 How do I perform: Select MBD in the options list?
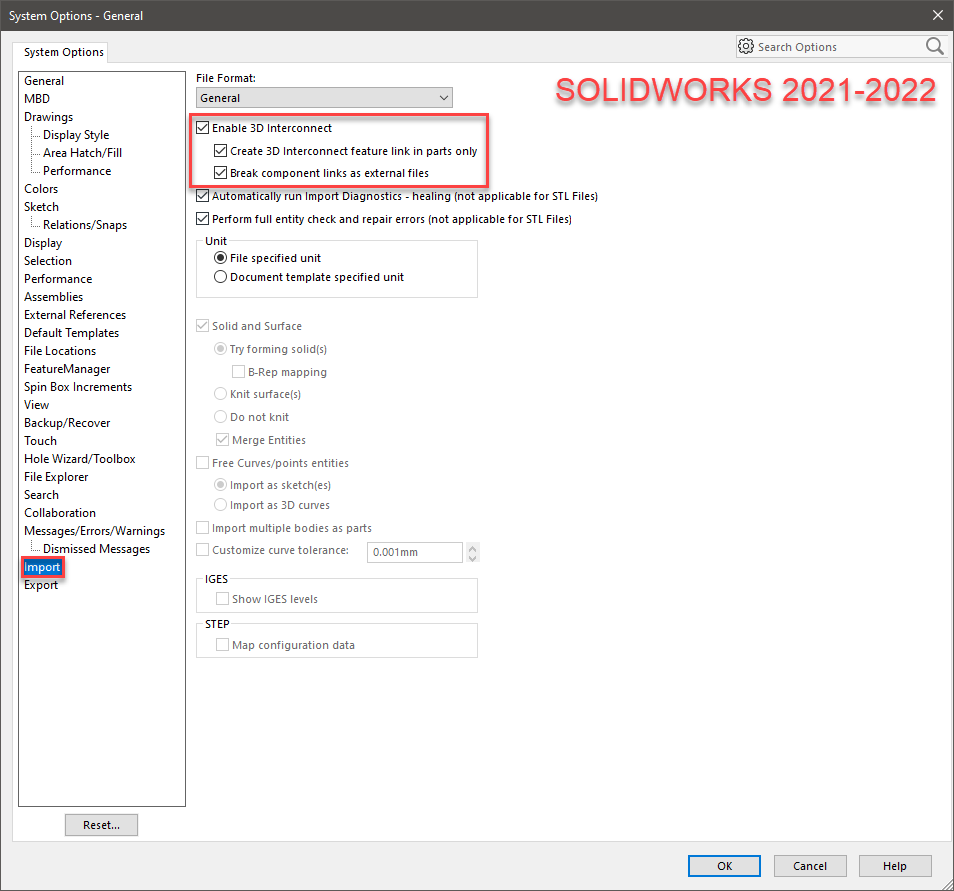[37, 99]
